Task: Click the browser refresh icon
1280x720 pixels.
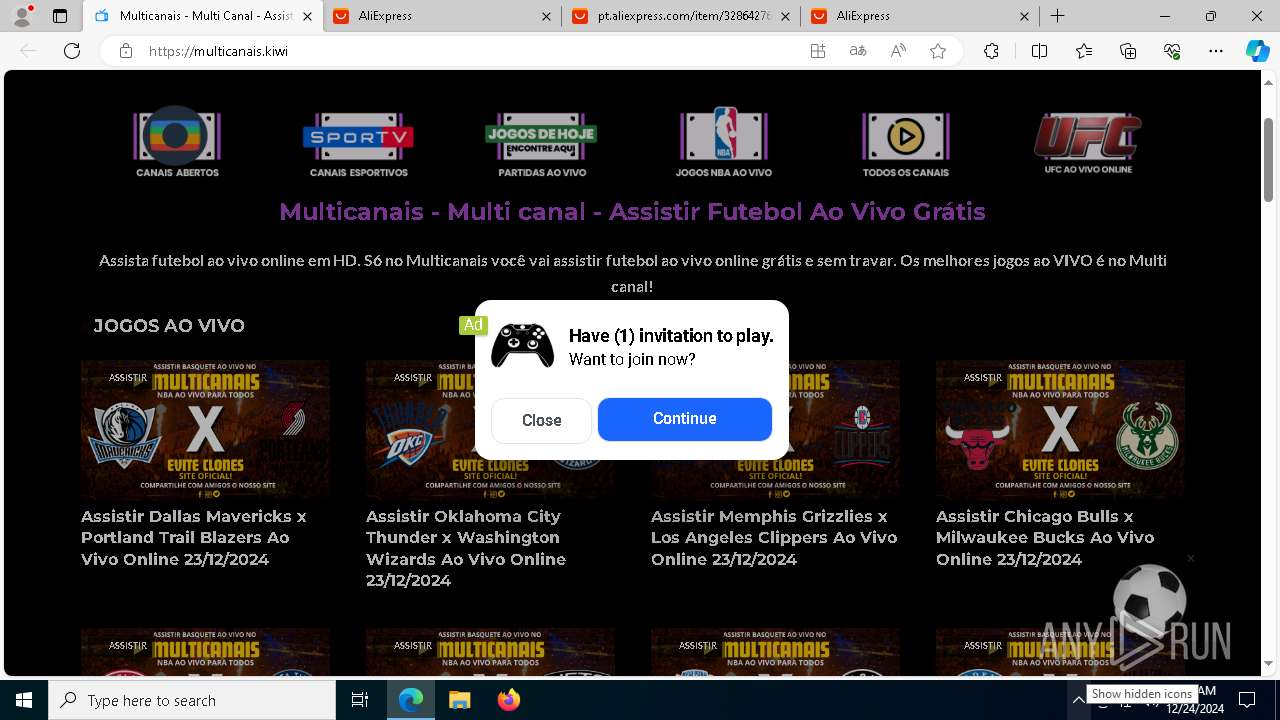Action: 72,51
